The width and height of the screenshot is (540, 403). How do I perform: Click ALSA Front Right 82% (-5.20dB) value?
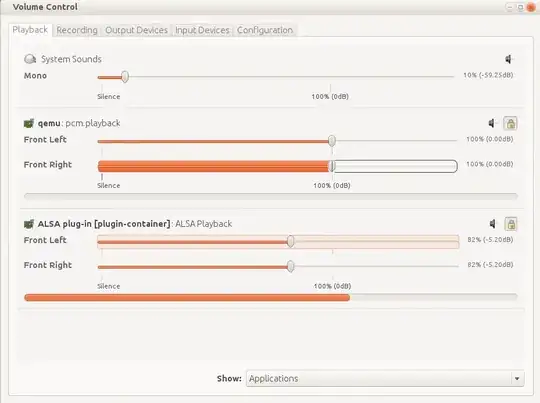tap(490, 265)
